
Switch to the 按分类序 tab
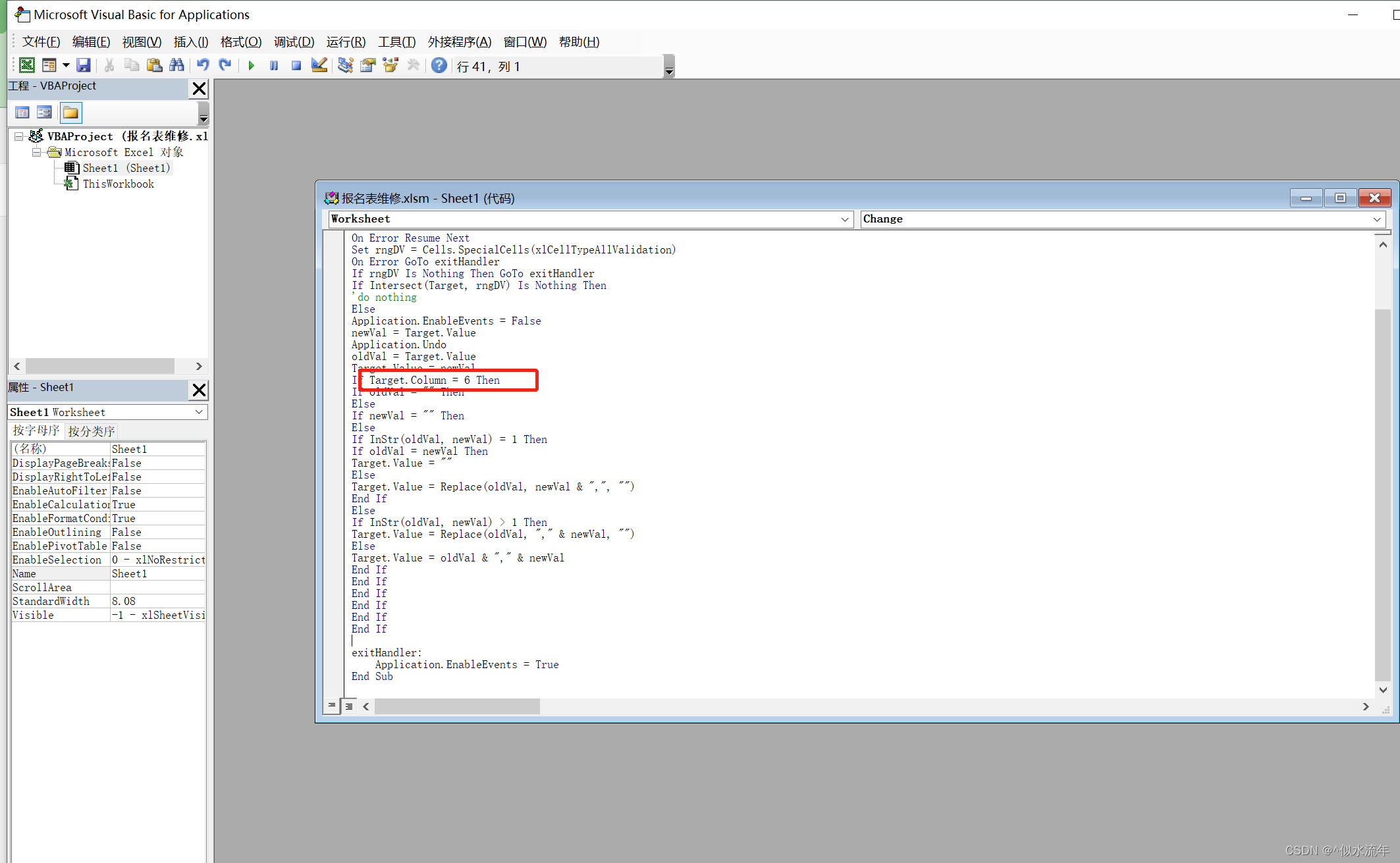[92, 431]
